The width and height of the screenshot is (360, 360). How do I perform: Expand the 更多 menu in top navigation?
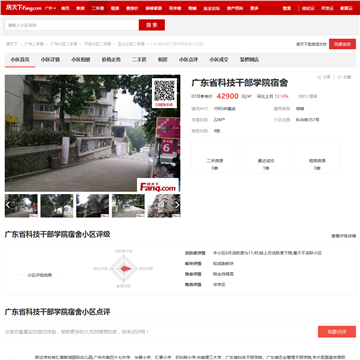coord(254,8)
